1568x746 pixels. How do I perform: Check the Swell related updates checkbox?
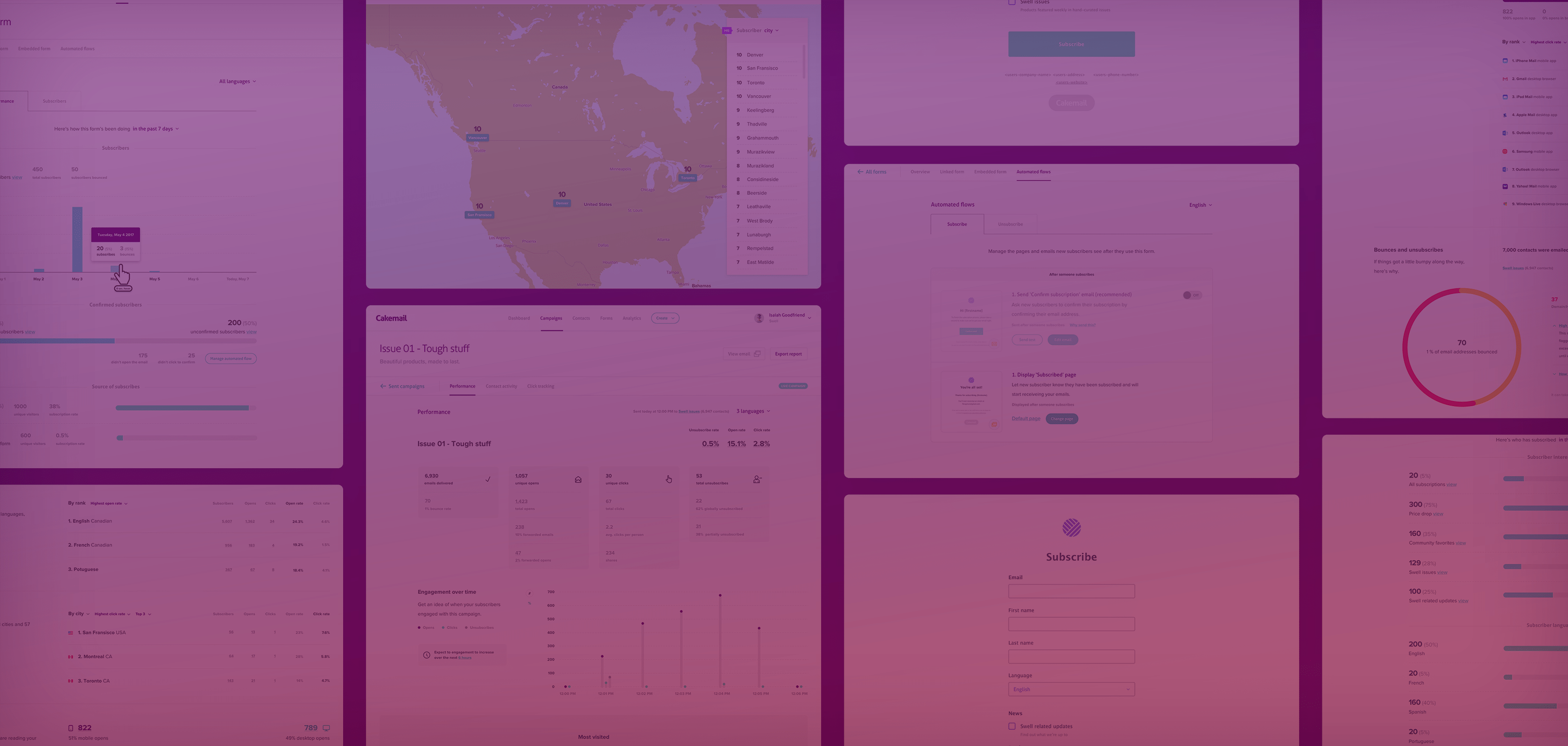pos(1012,726)
